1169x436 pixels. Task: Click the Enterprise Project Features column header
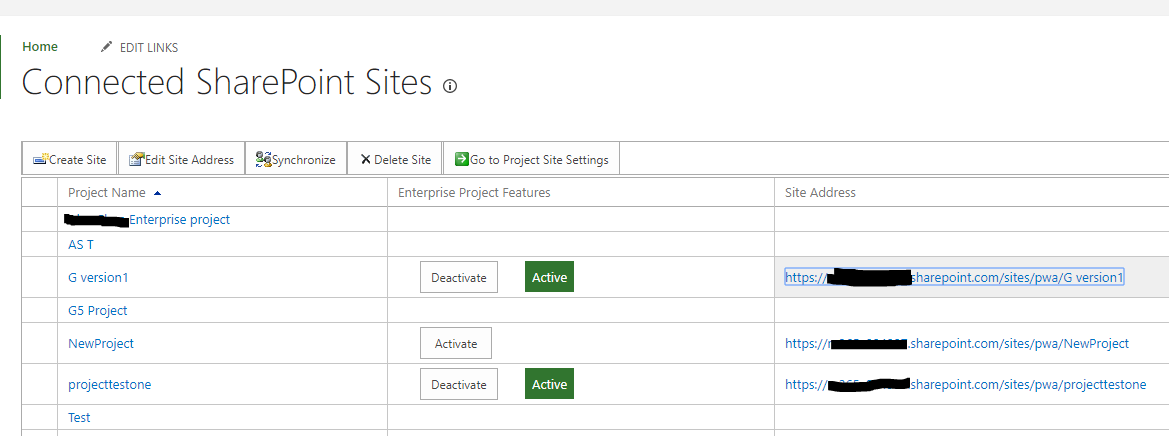[x=474, y=192]
